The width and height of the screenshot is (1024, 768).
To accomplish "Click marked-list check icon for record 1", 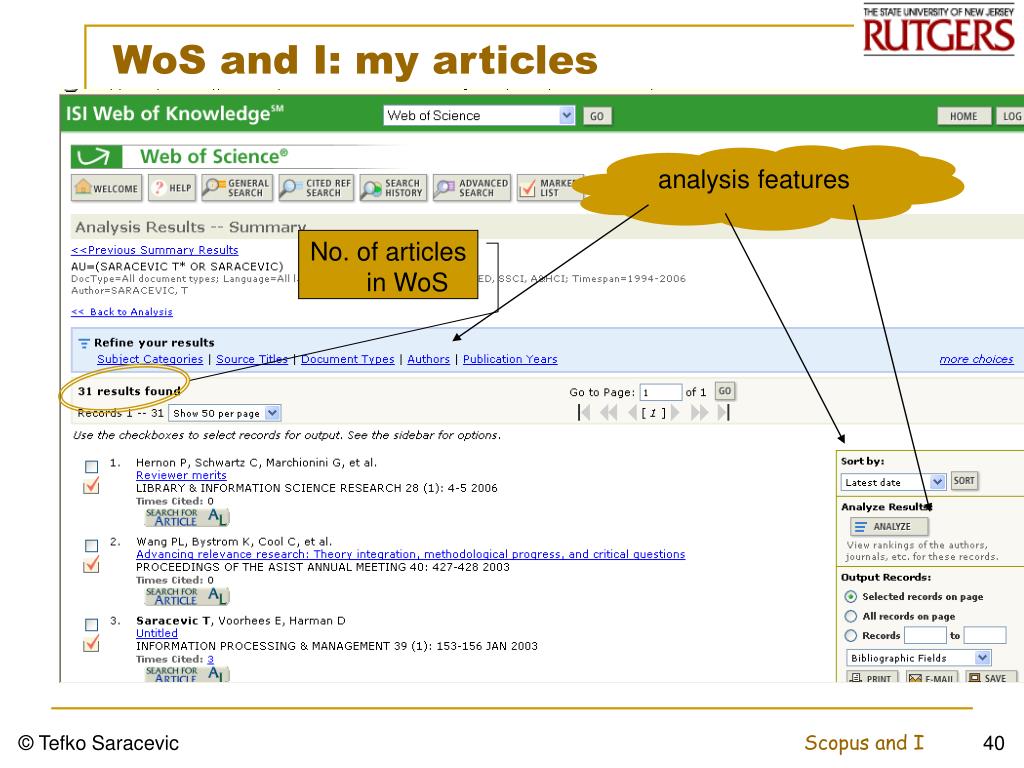I will (91, 485).
